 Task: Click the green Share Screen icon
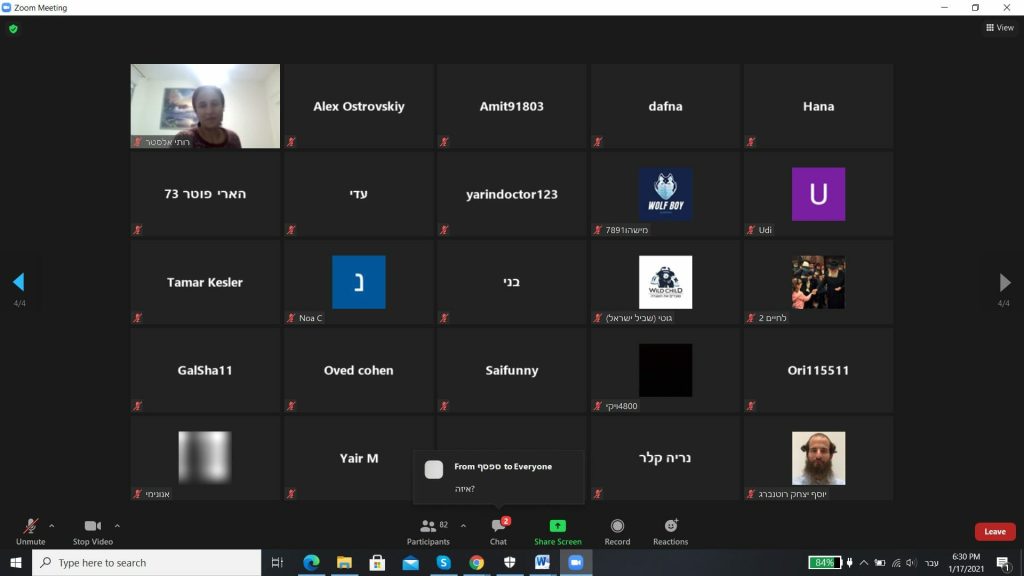point(558,526)
